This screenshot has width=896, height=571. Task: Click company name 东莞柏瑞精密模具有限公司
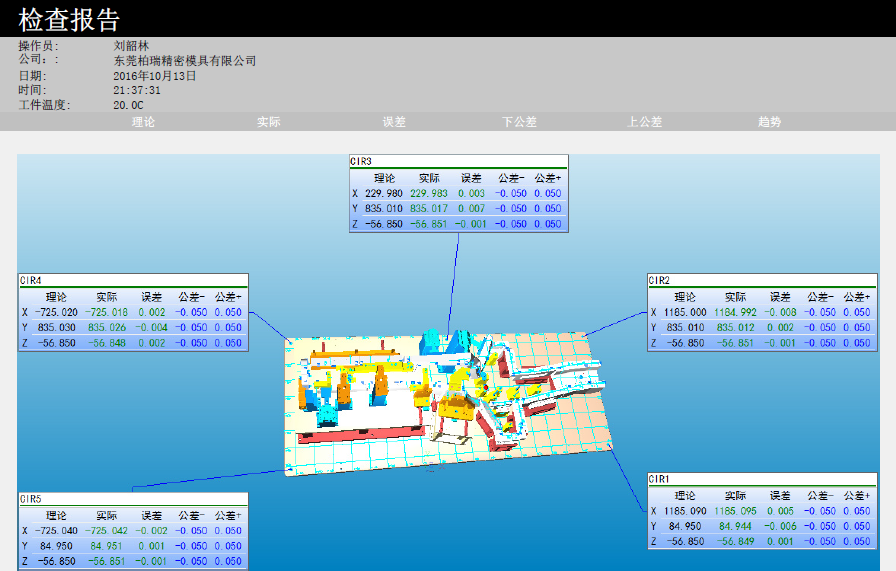[x=185, y=61]
